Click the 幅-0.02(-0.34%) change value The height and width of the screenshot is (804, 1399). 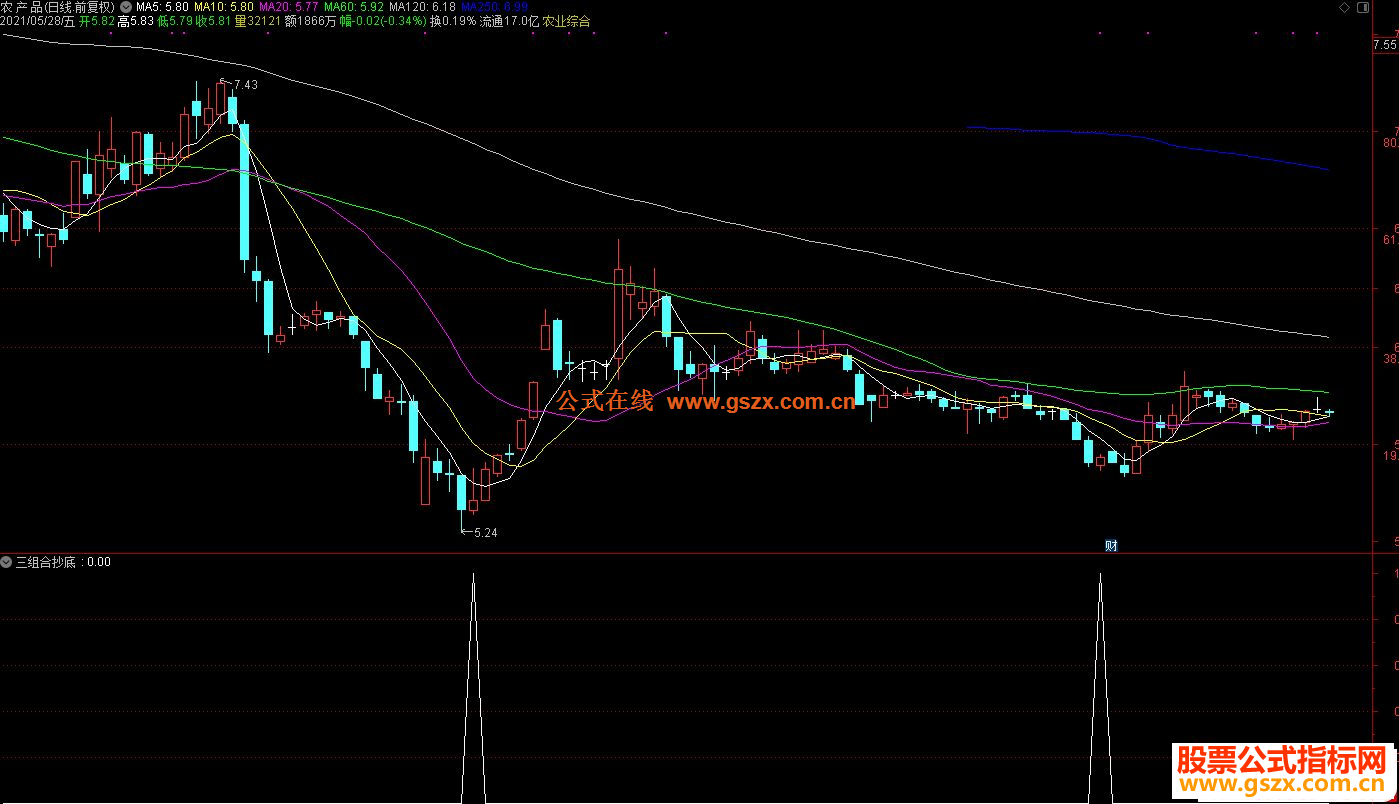pos(383,20)
